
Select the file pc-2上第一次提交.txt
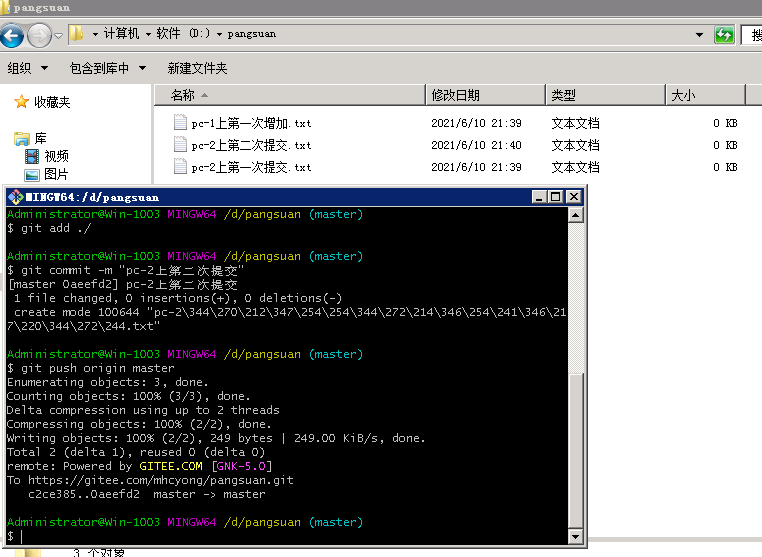[x=251, y=167]
